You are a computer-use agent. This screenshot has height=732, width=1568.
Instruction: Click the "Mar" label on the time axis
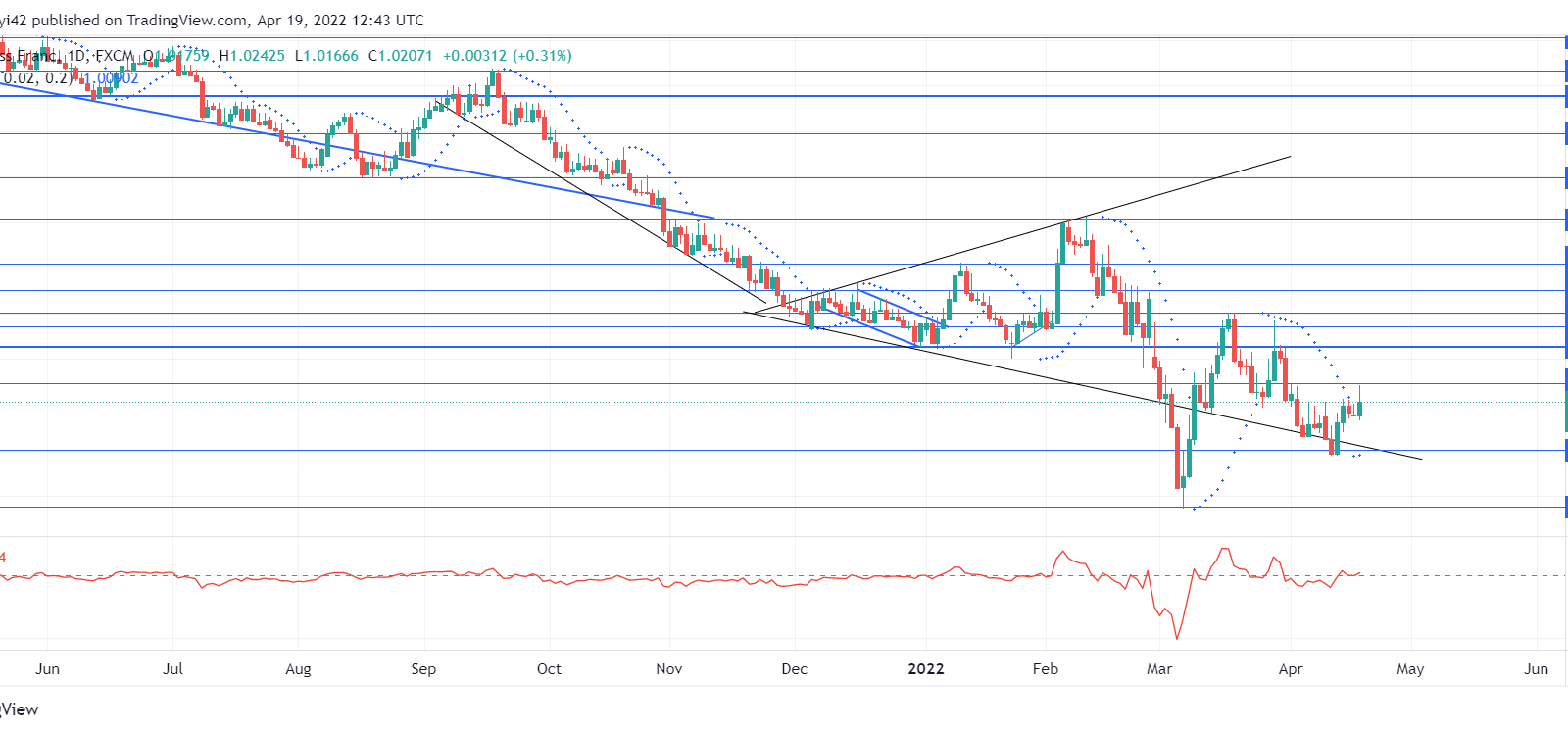click(x=1159, y=668)
